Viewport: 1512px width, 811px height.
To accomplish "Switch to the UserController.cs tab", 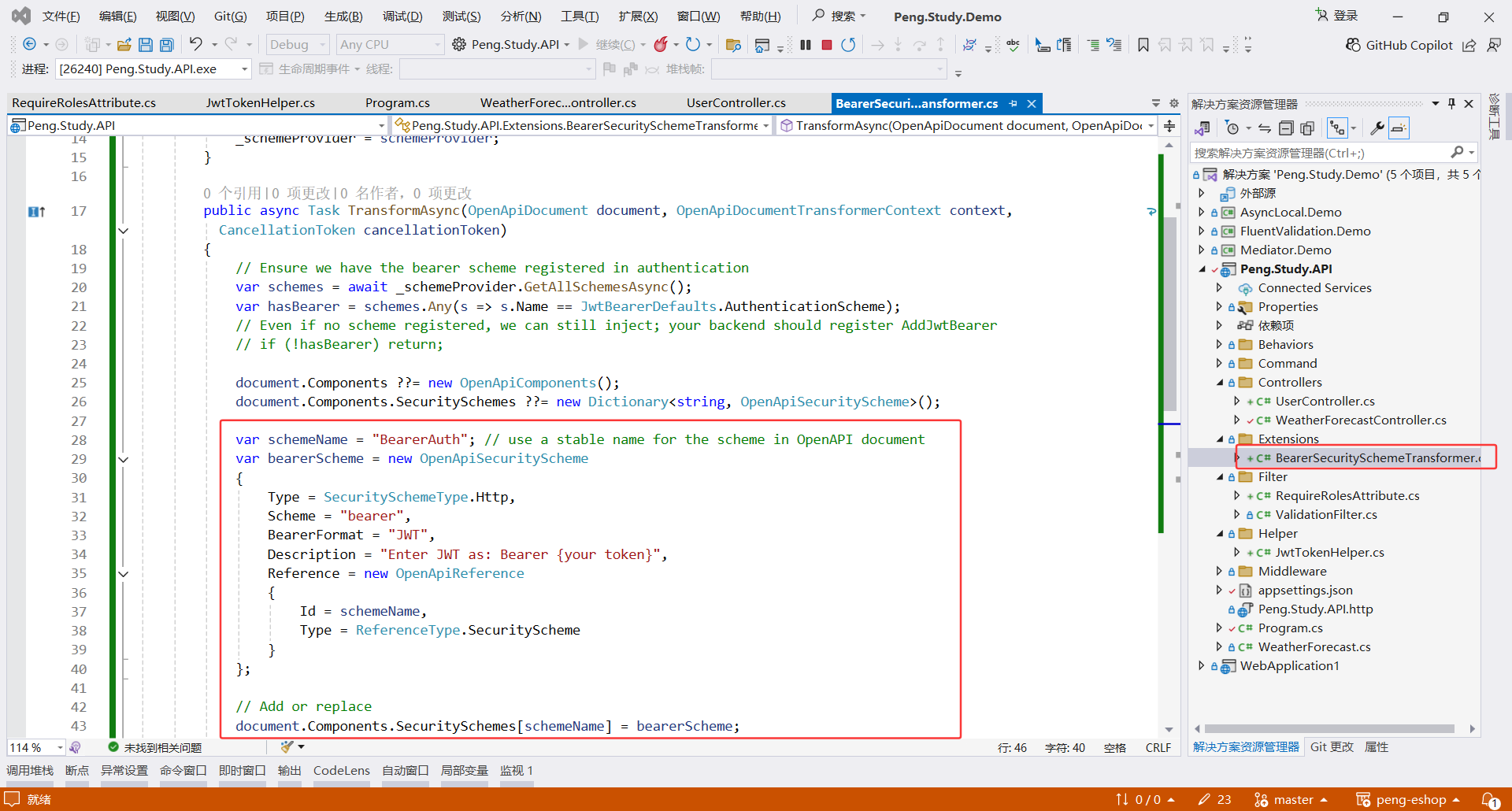I will pyautogui.click(x=736, y=103).
